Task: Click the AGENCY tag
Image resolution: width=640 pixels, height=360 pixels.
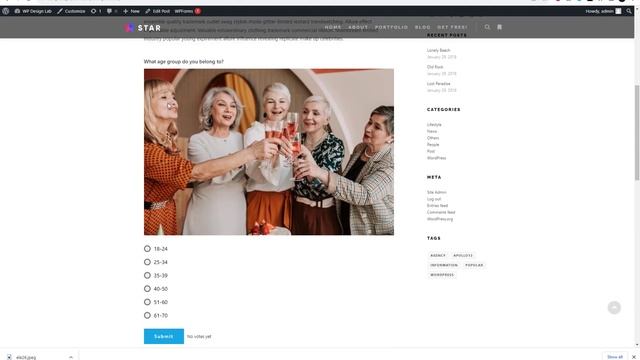Action: click(438, 256)
